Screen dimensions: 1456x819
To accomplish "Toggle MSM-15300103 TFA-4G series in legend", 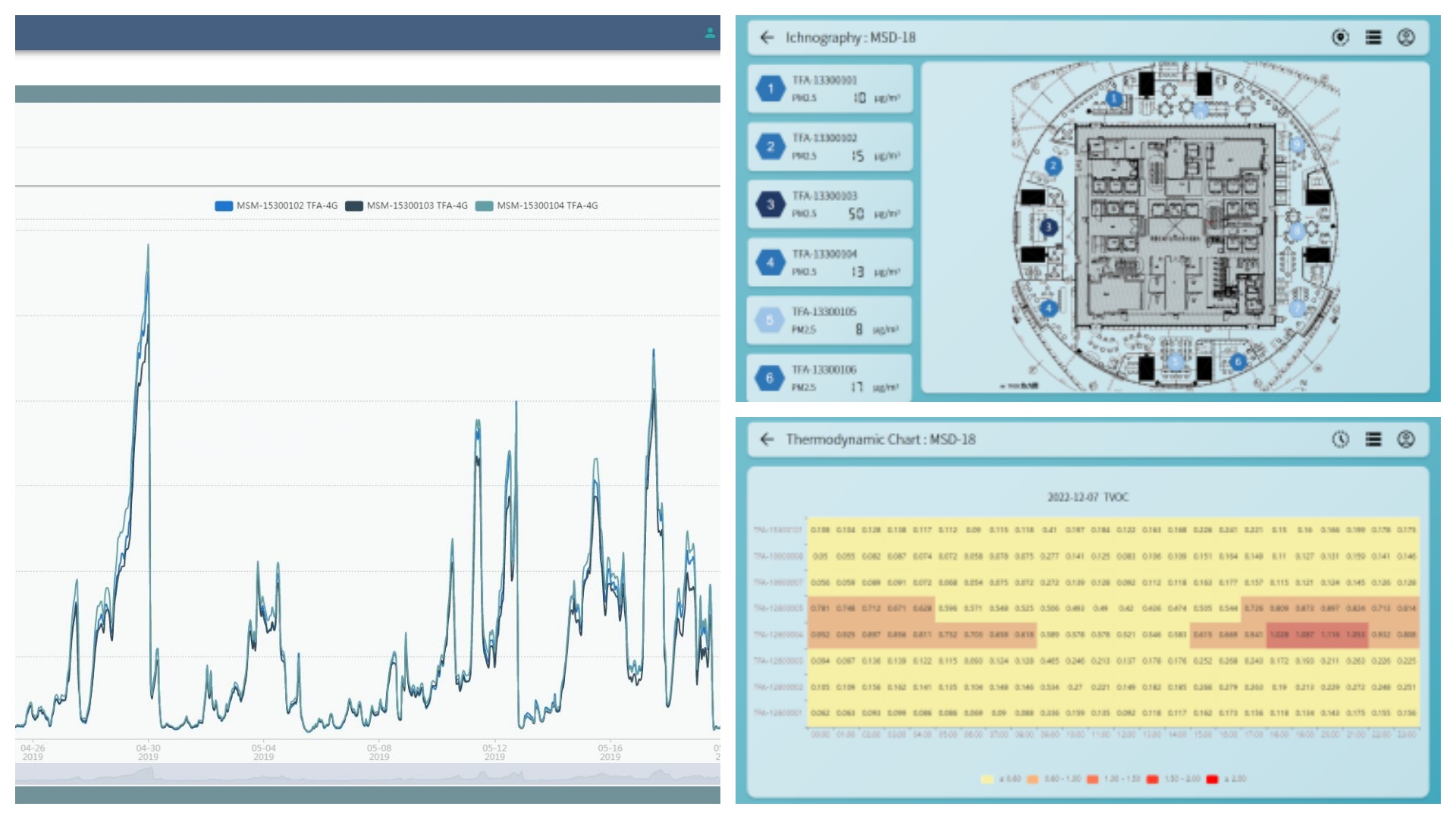I will (406, 206).
